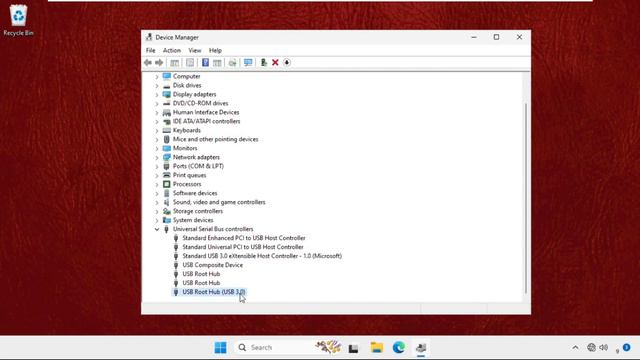
Task: Select Standard Enhanced PCI to USB Host Controller
Action: tap(244, 238)
